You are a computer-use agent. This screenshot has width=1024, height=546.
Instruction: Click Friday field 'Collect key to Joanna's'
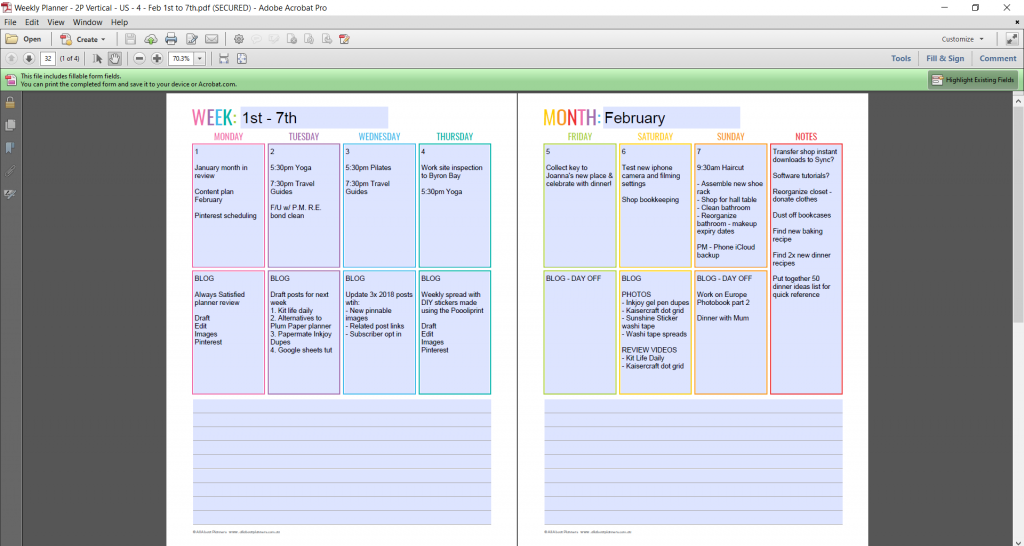point(580,205)
